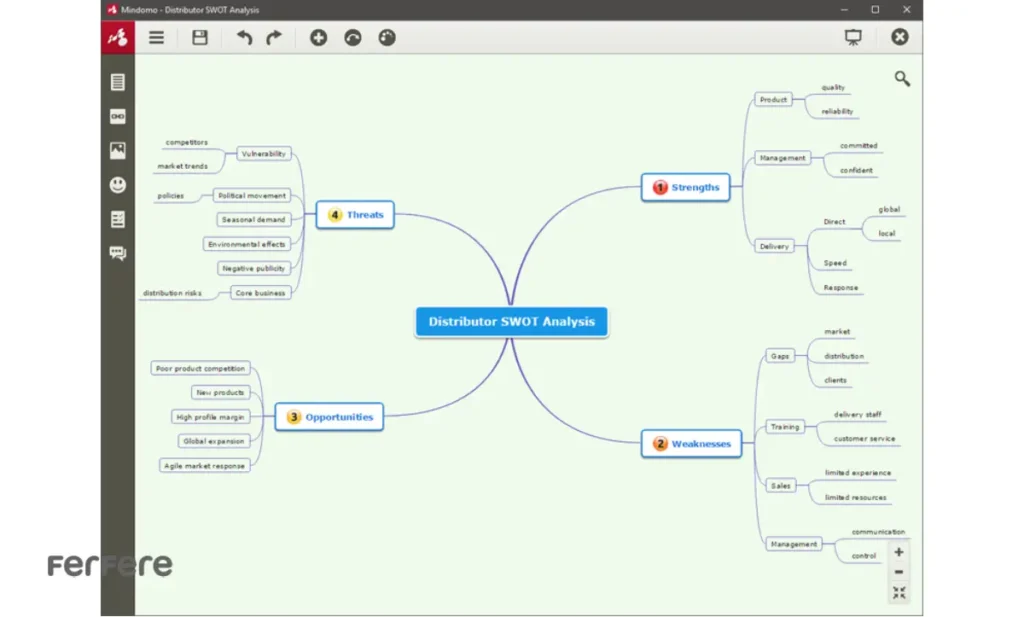Select the central Distributor SWOT Analysis topic
Image resolution: width=1024 pixels, height=617 pixels.
511,322
